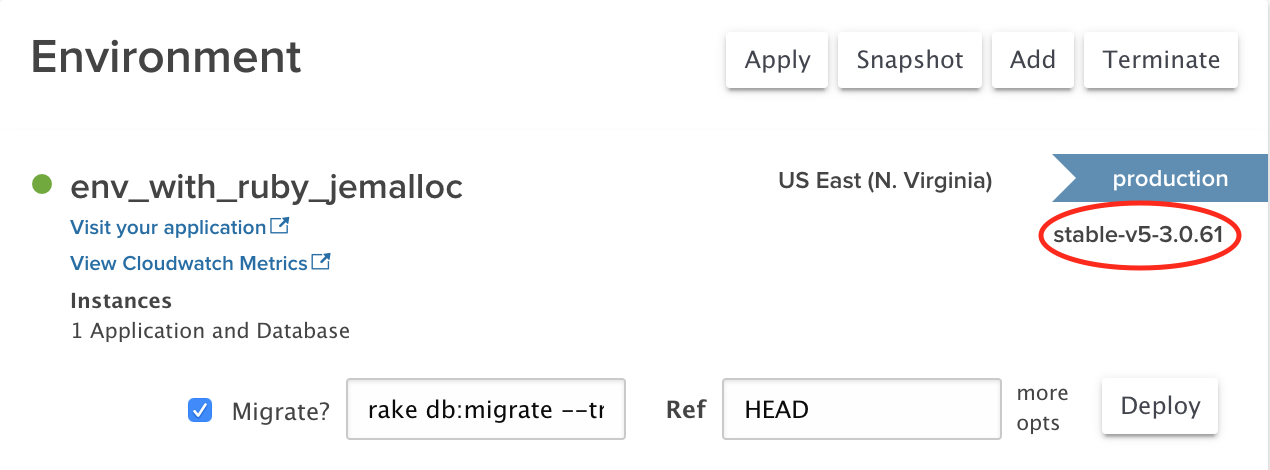Expand the more opts section

pyautogui.click(x=1042, y=408)
